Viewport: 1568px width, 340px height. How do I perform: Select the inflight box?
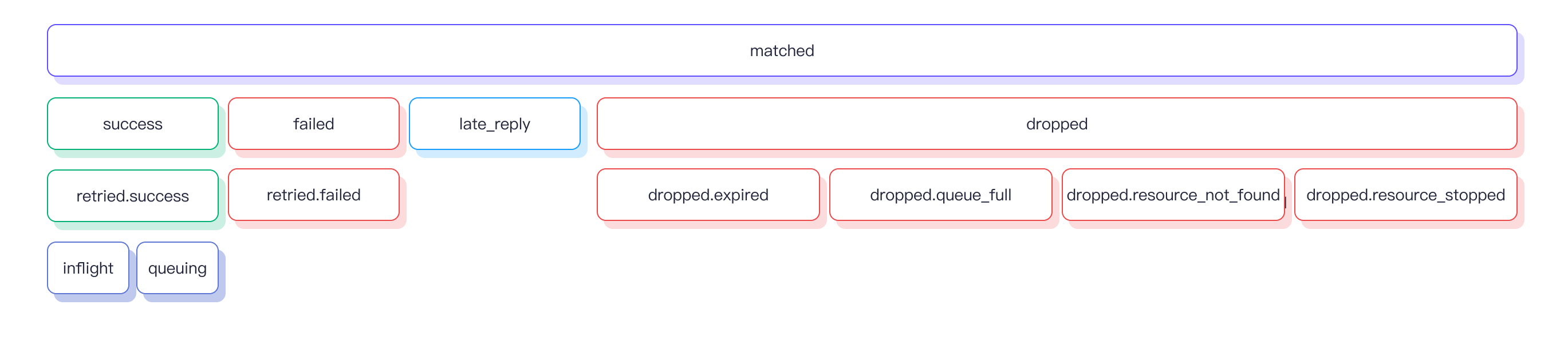(x=88, y=268)
